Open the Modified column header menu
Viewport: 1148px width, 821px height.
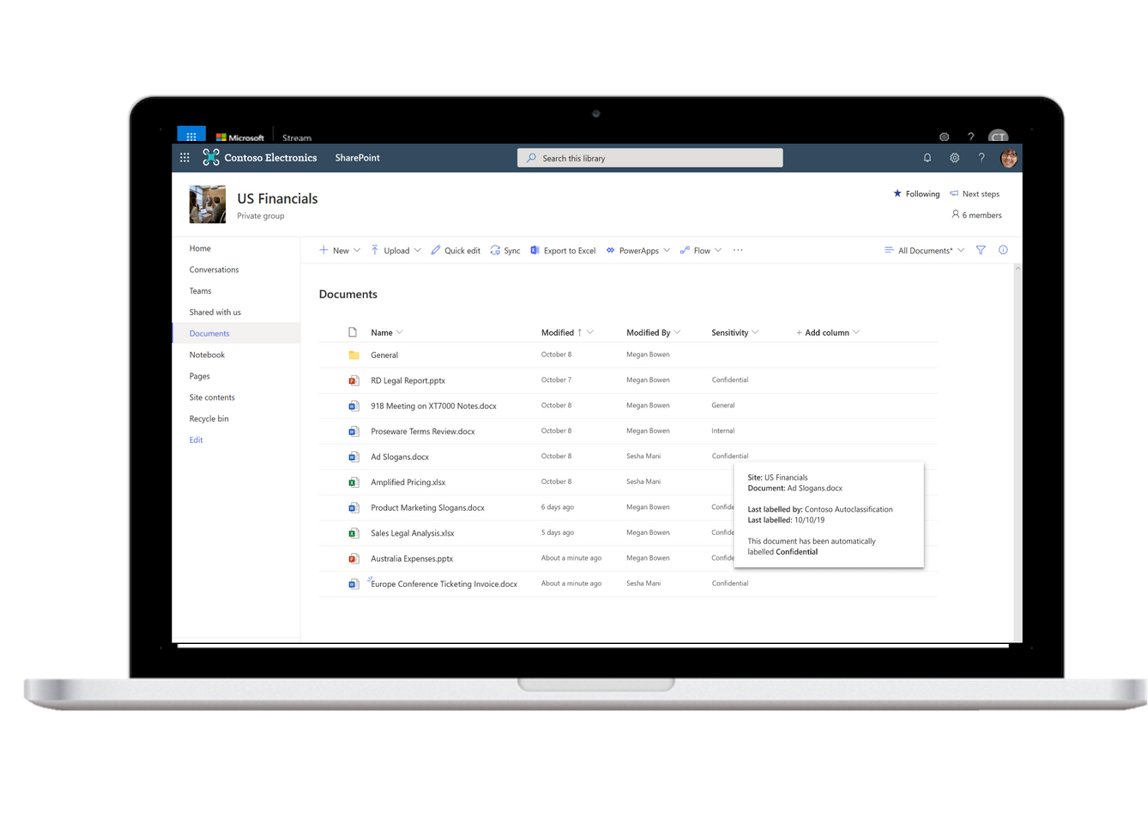567,333
